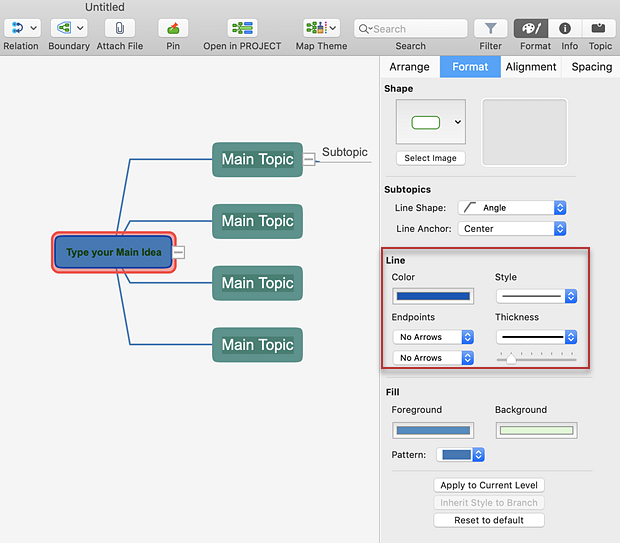The height and width of the screenshot is (543, 620).
Task: Click the Attach File paperclip icon
Action: point(118,29)
